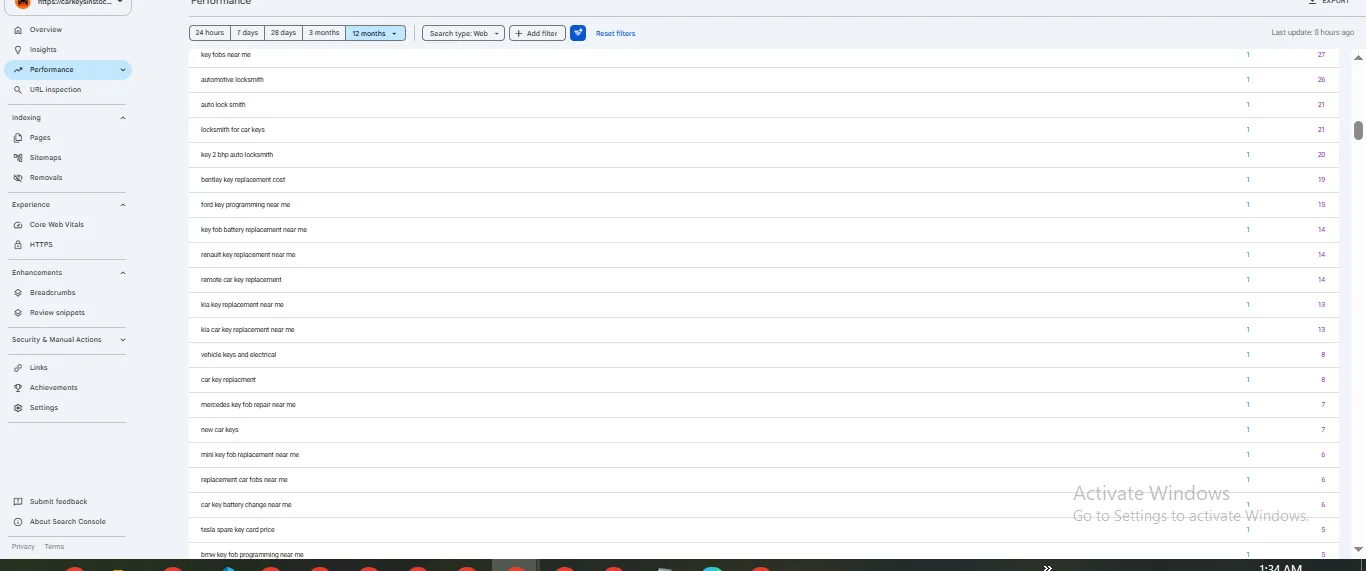Select query 'car key replacment'
The image size is (1366, 571).
[228, 380]
